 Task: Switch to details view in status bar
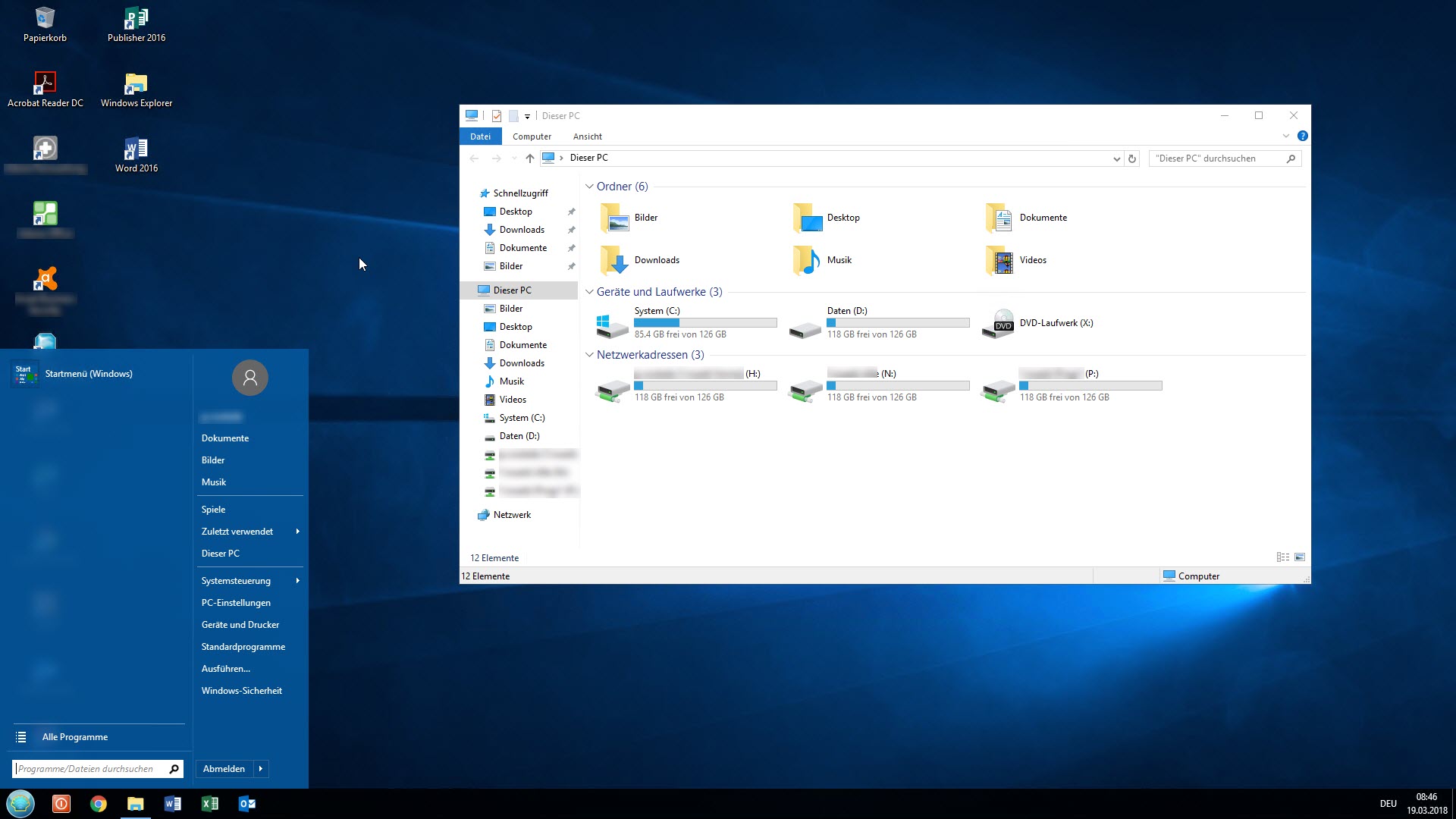(x=1282, y=557)
